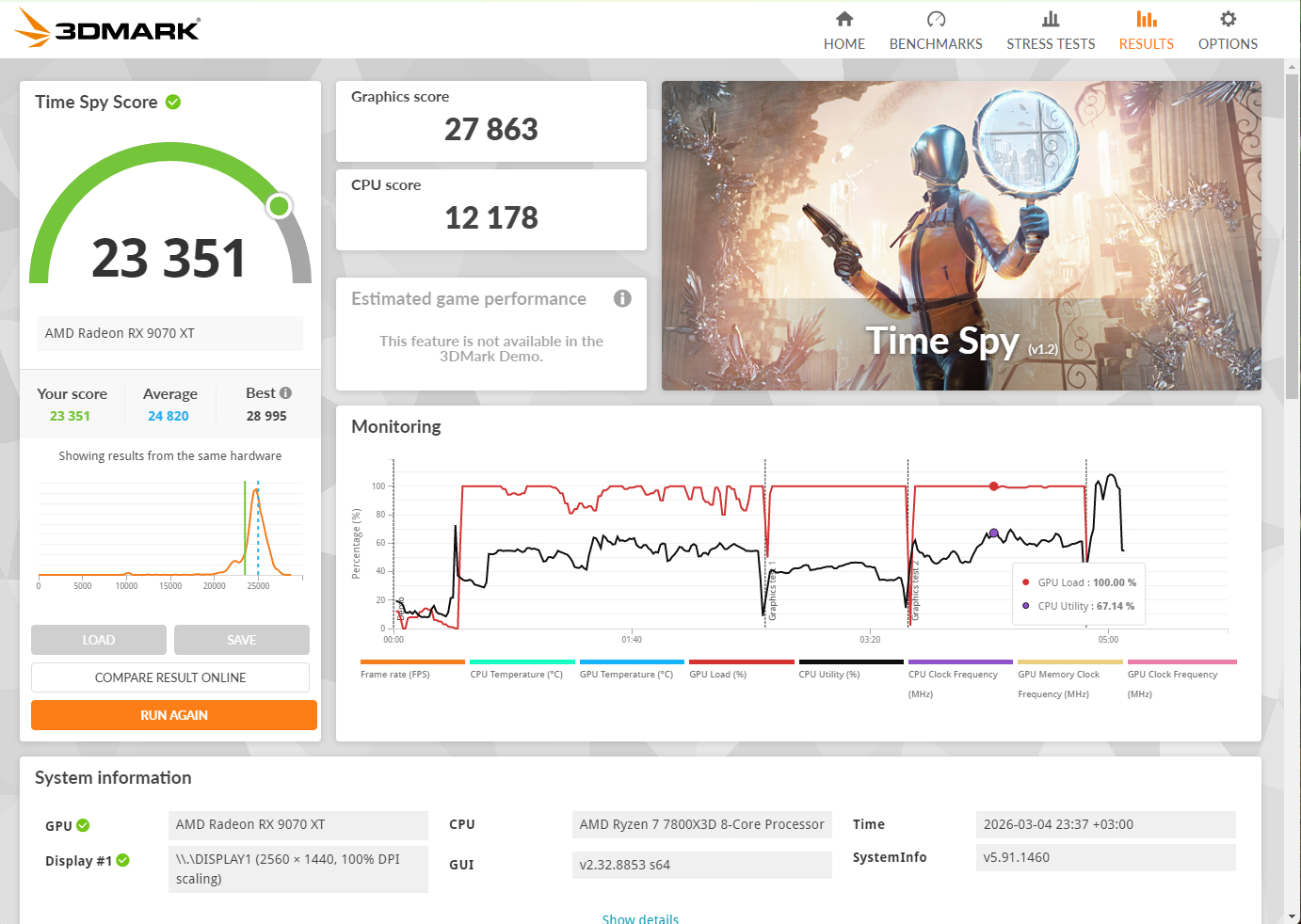Screen dimensions: 1301x924
Task: Click the Your score value 23 351
Action: coord(70,416)
